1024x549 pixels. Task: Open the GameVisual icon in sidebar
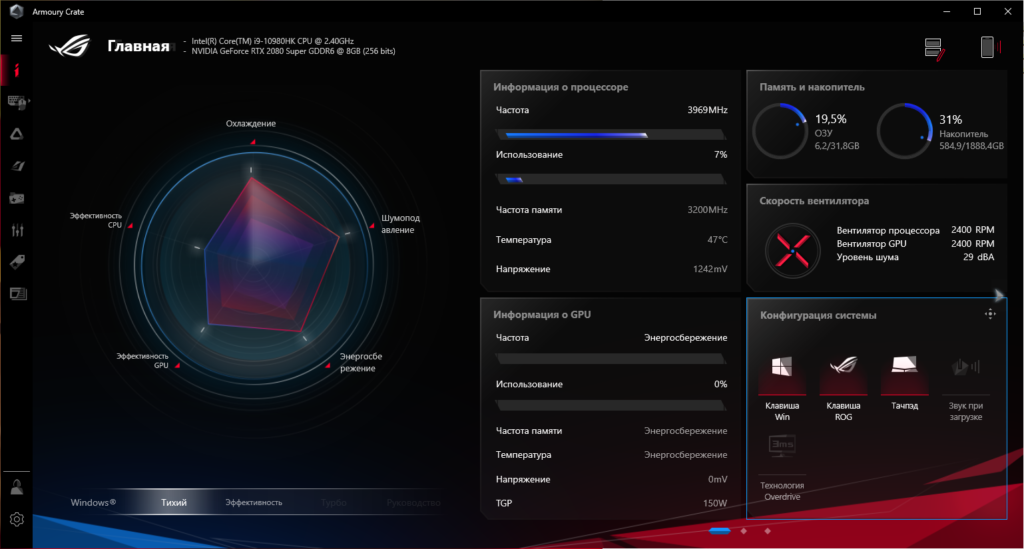[x=18, y=166]
